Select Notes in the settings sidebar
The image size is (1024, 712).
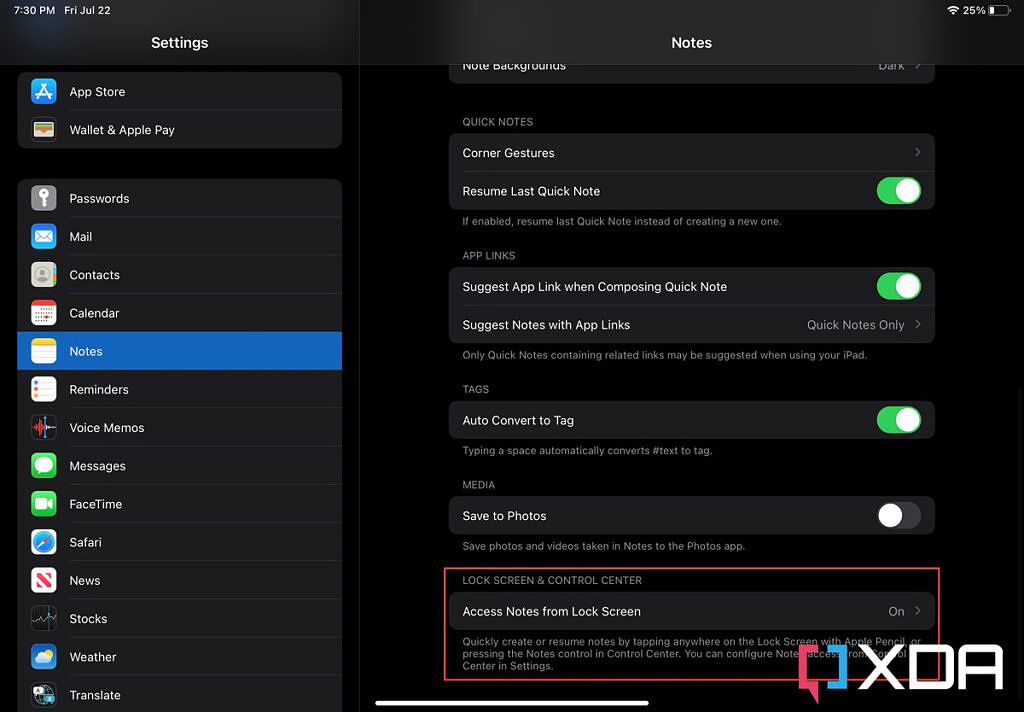pyautogui.click(x=180, y=351)
